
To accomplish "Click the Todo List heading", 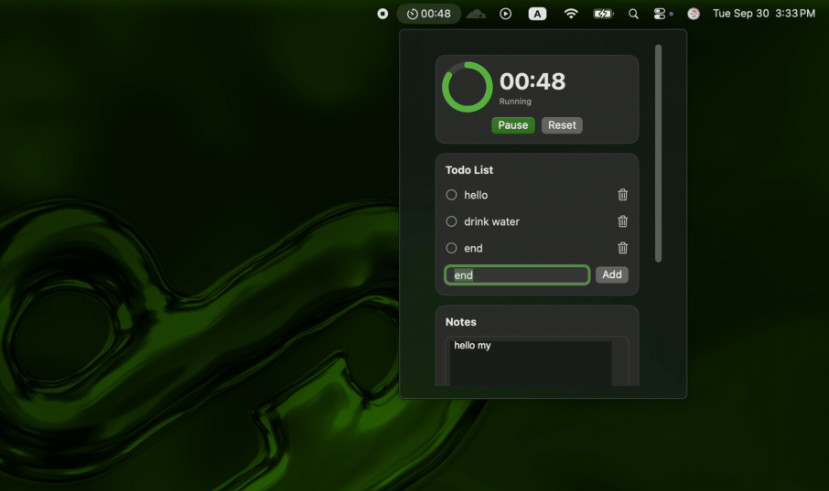I will click(x=469, y=170).
